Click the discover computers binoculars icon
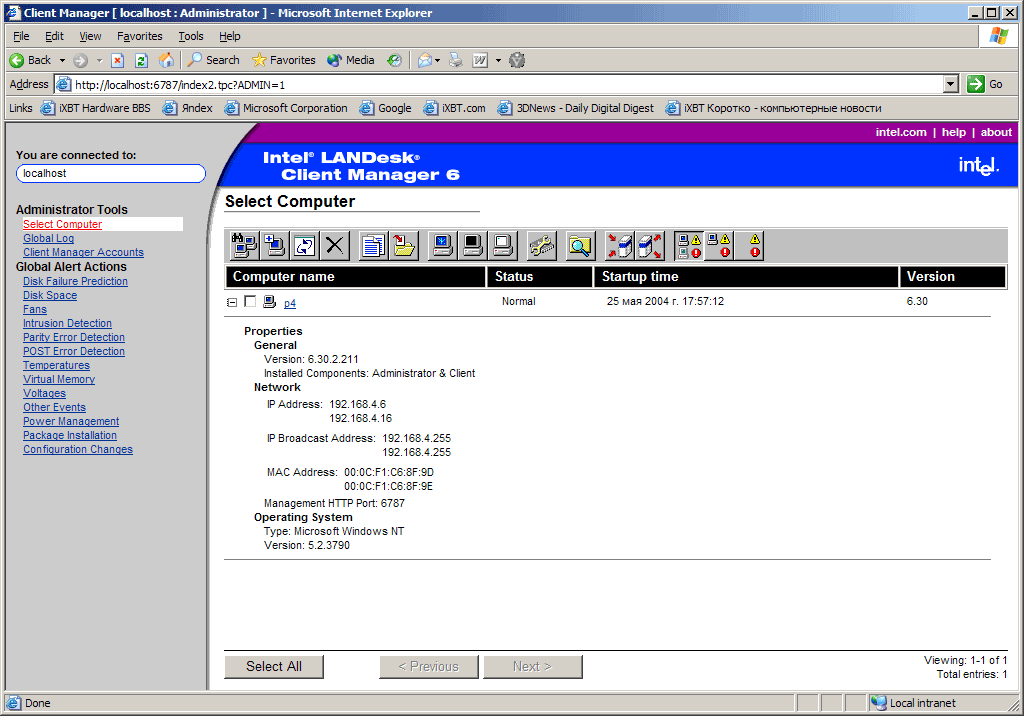 point(245,246)
